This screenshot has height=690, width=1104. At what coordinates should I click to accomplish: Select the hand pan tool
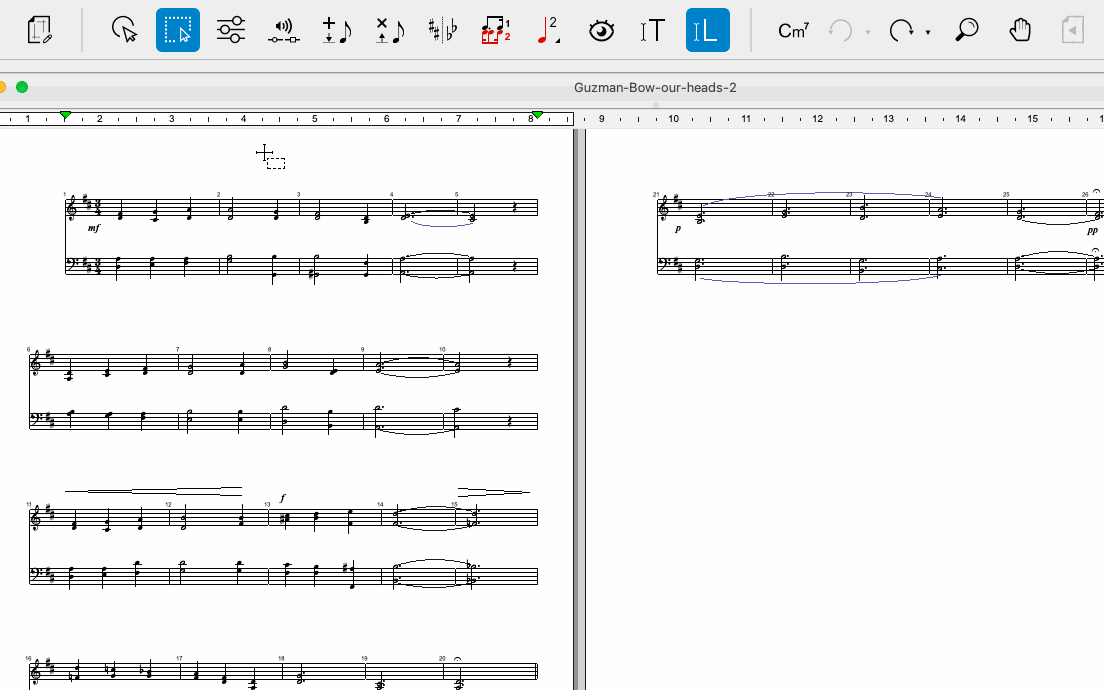1019,30
